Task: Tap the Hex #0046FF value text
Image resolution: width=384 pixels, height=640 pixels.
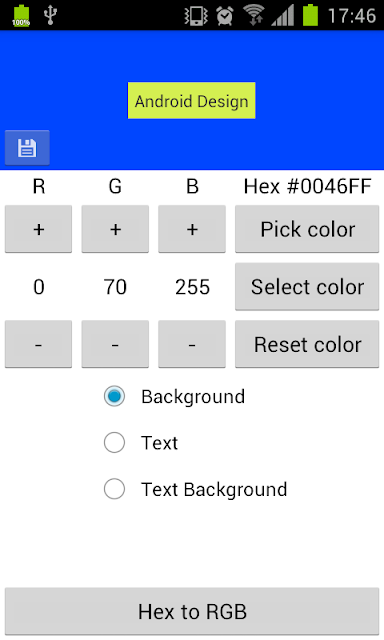Action: pyautogui.click(x=307, y=187)
